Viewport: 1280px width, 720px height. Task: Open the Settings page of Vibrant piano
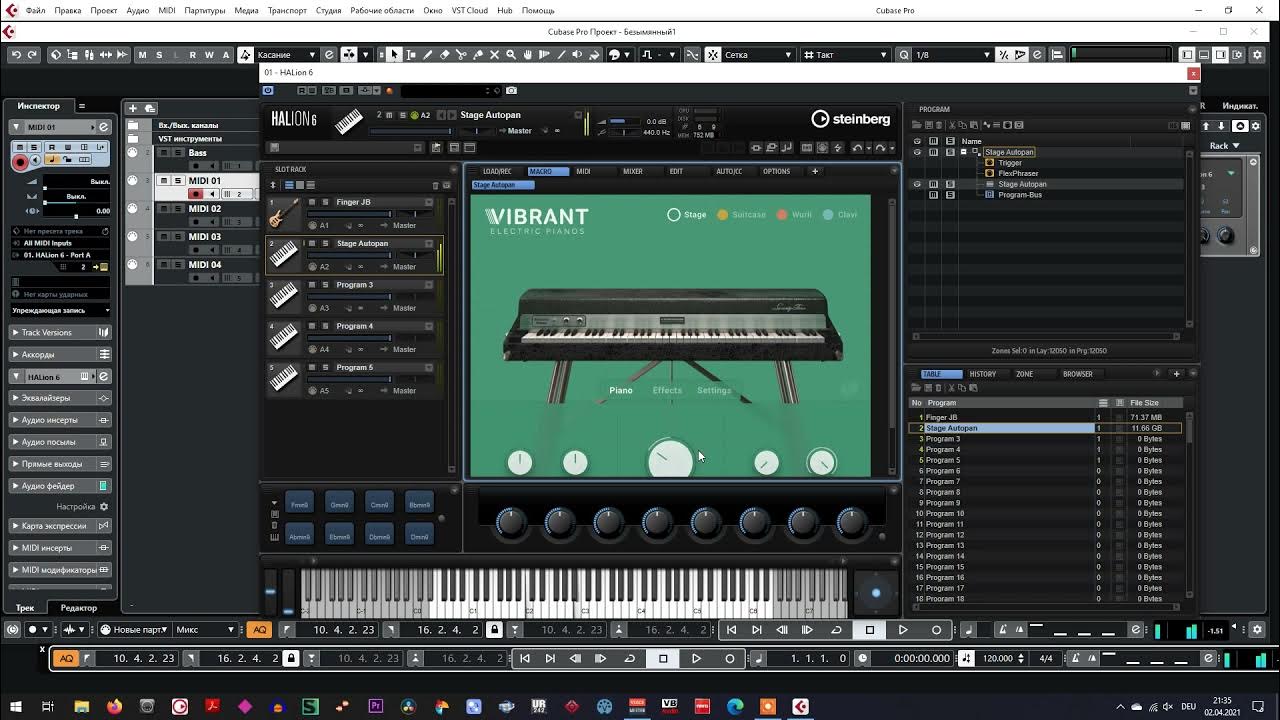714,390
